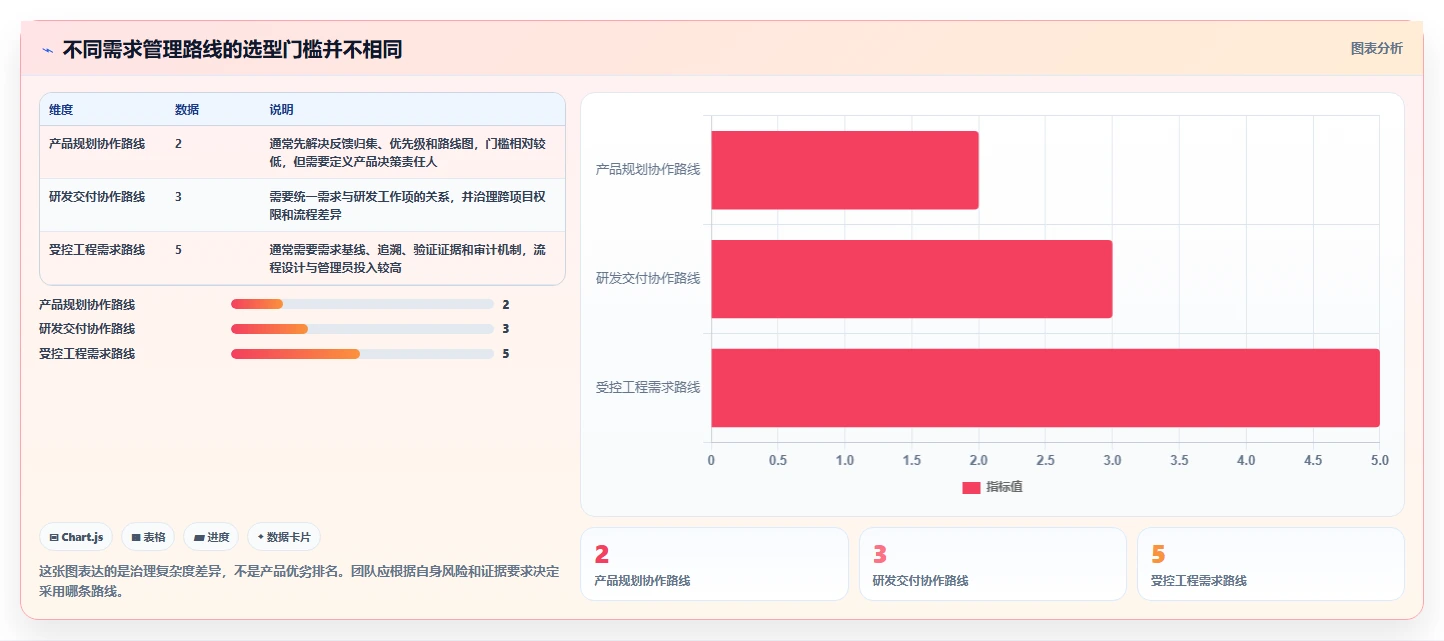Select the 研发交付协作路线 table row cell
The width and height of the screenshot is (1444, 641).
(97, 197)
